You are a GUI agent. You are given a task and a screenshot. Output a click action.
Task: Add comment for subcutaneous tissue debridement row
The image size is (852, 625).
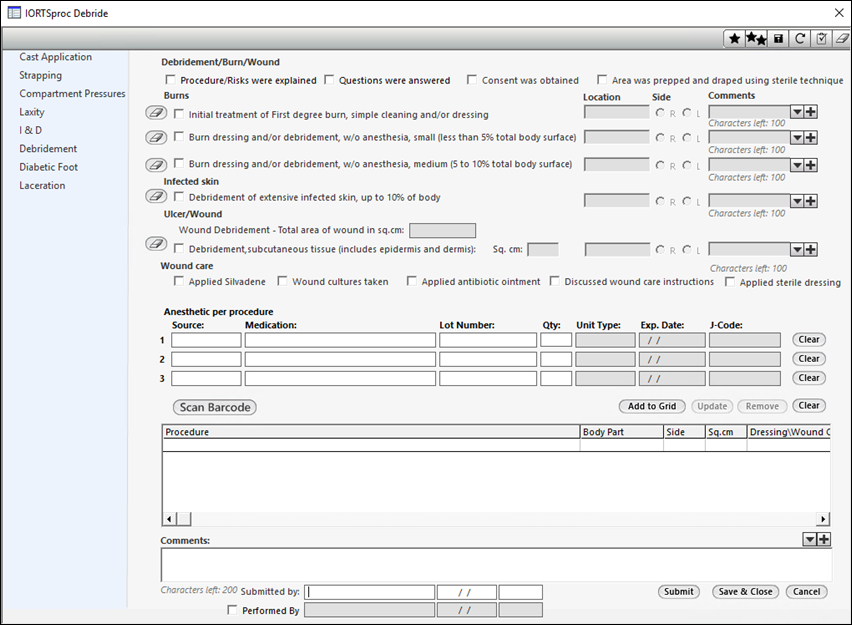tap(811, 249)
